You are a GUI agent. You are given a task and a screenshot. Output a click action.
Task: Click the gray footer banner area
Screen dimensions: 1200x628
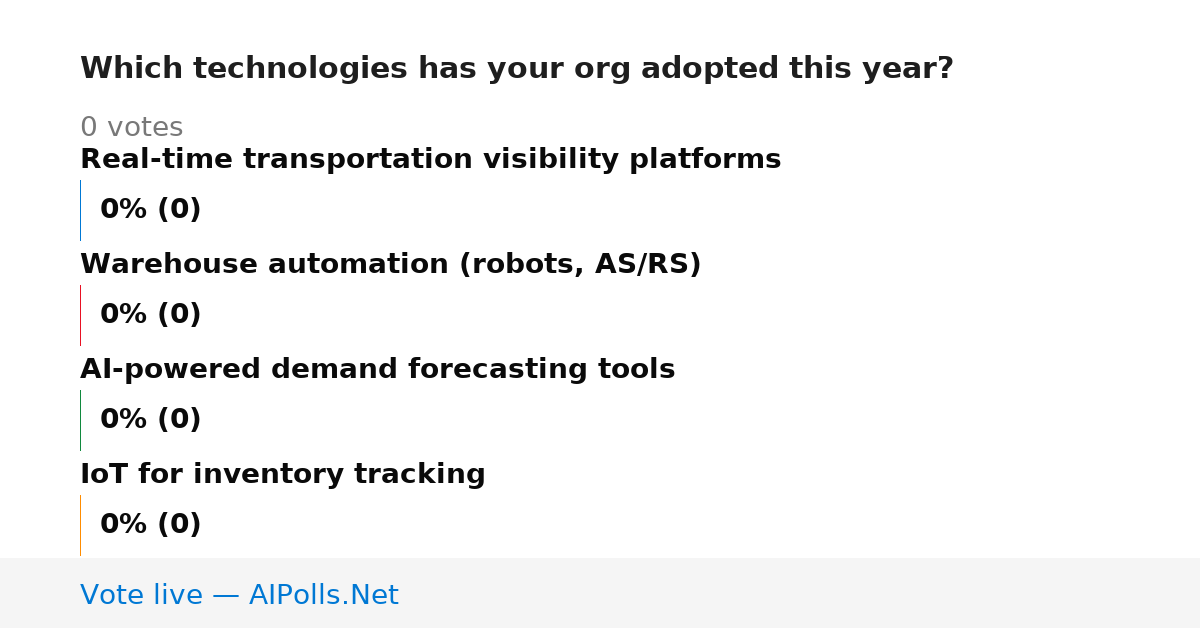[x=600, y=593]
